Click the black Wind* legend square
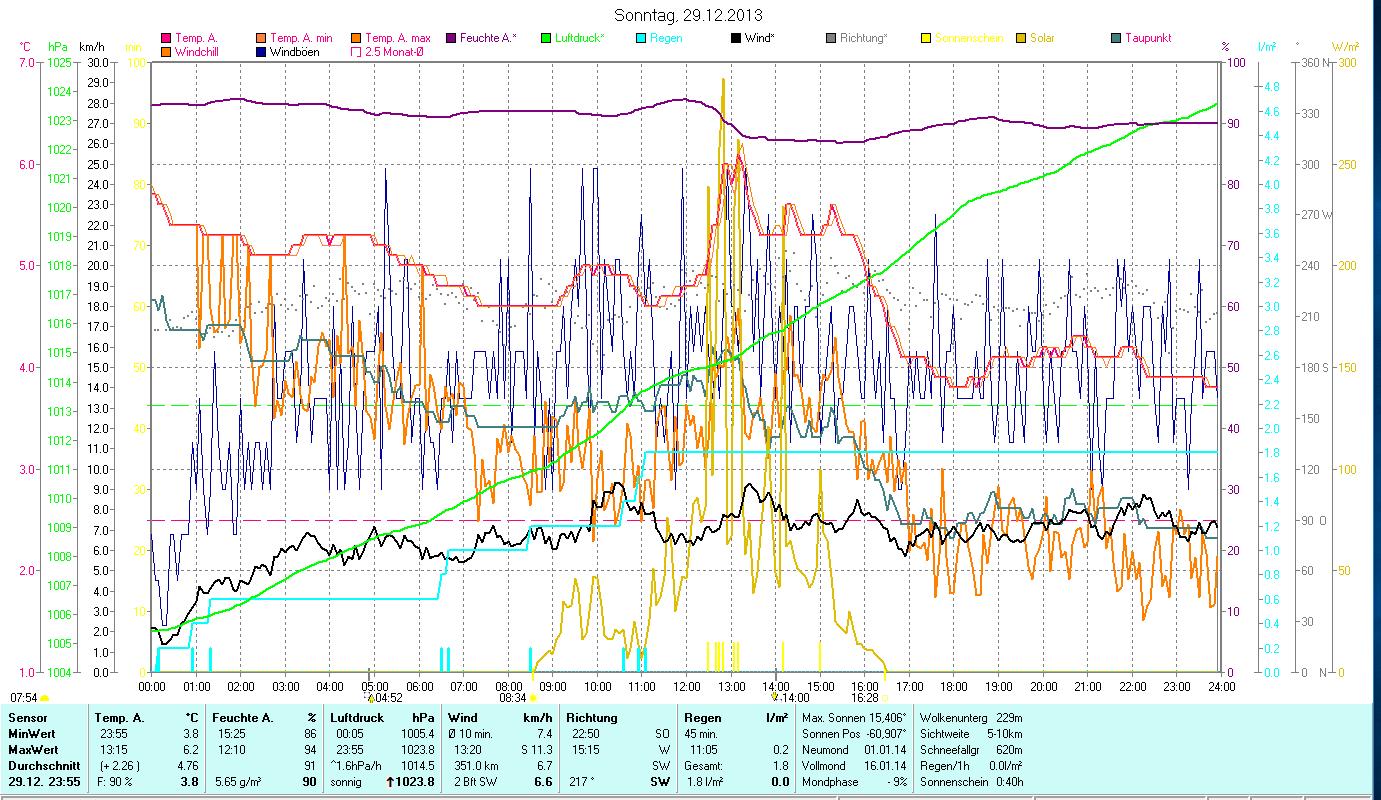The image size is (1381, 800). coord(736,38)
